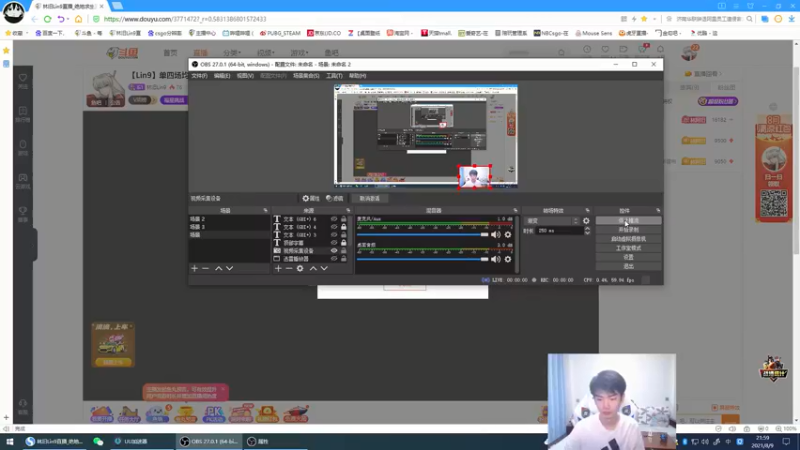Click Douyu logo in the page header
Image resolution: width=800 pixels, height=450 pixels.
point(122,53)
